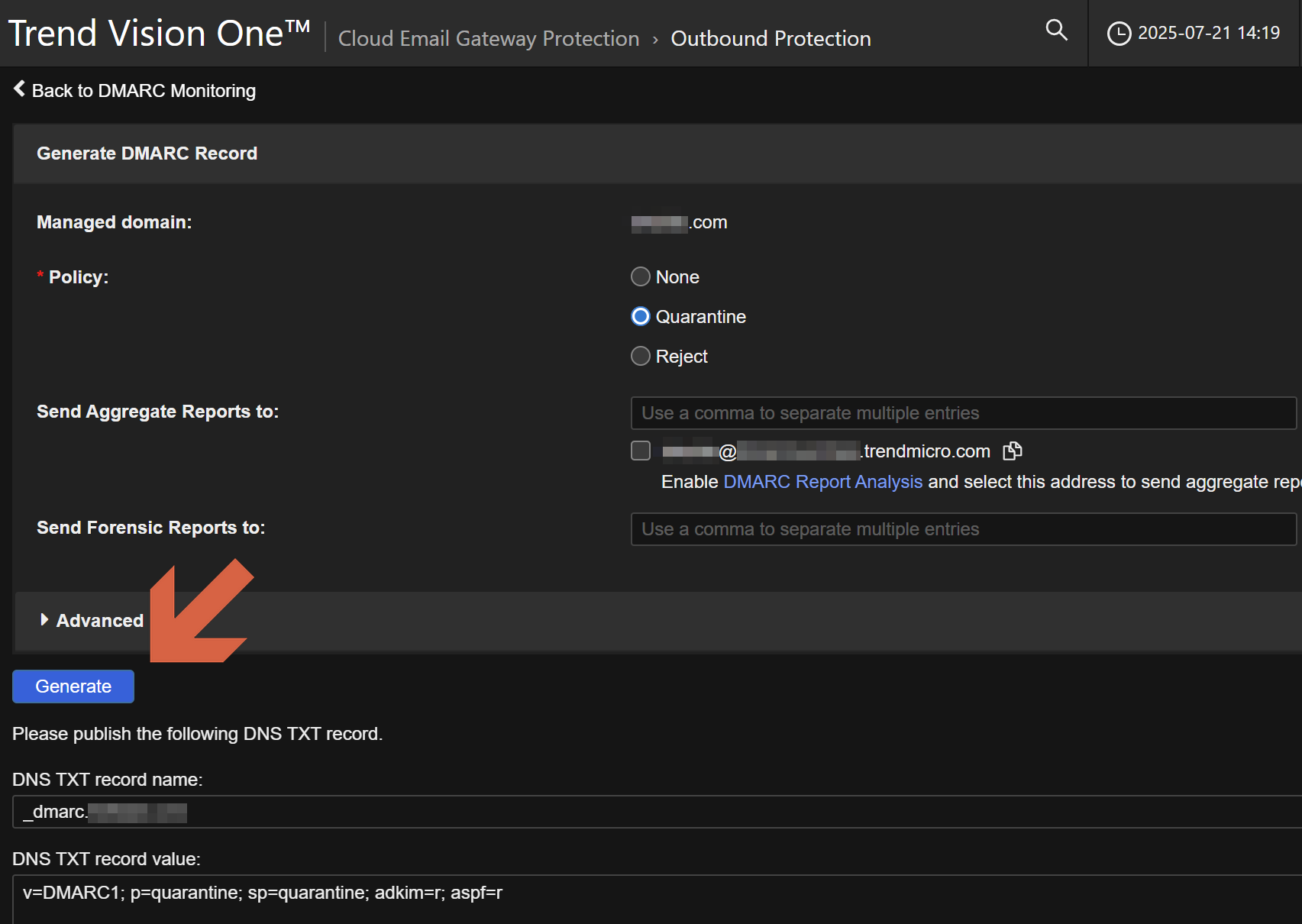
Task: Click the DNS TXT record value box
Action: 657,897
